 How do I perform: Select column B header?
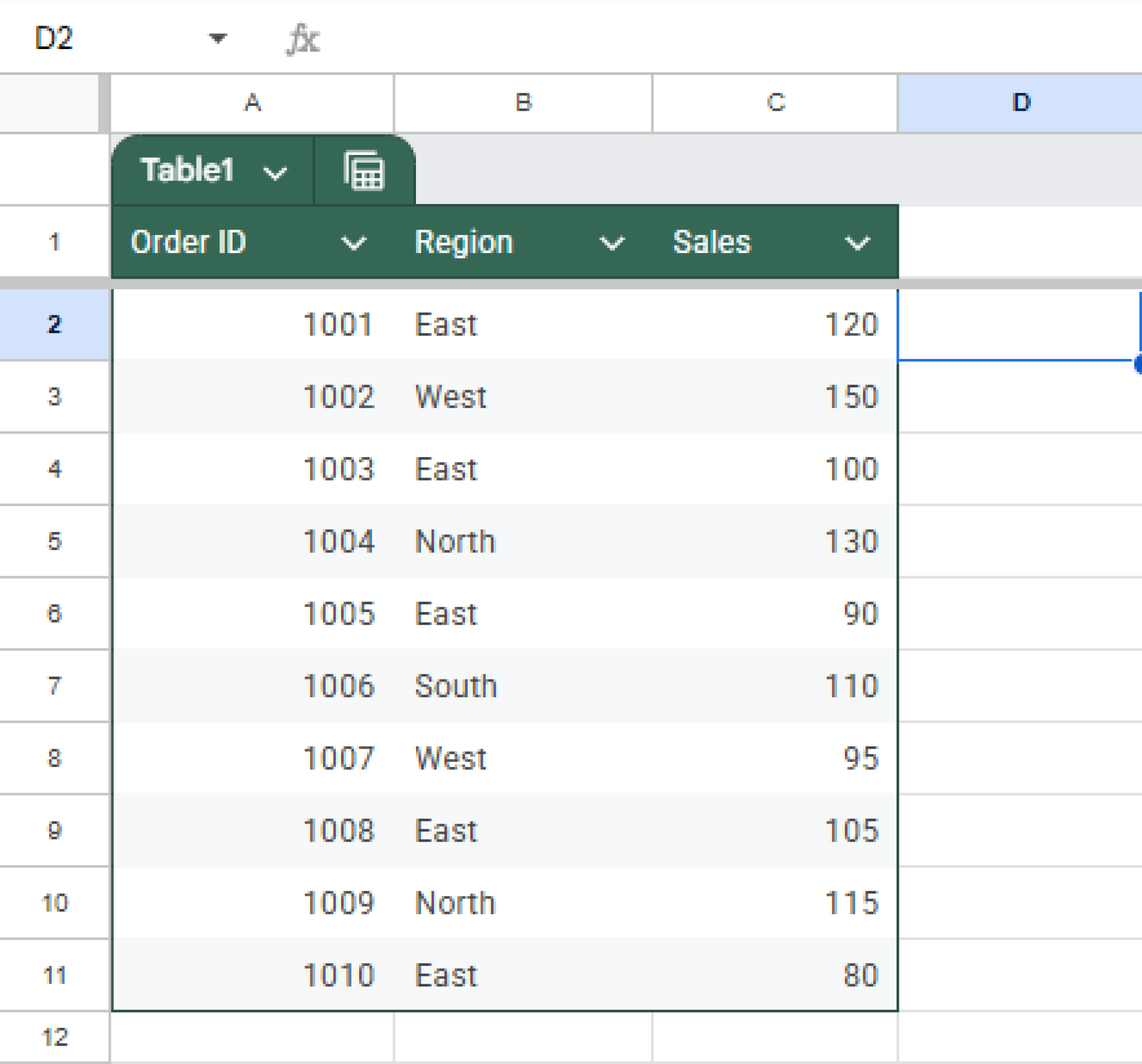[522, 103]
